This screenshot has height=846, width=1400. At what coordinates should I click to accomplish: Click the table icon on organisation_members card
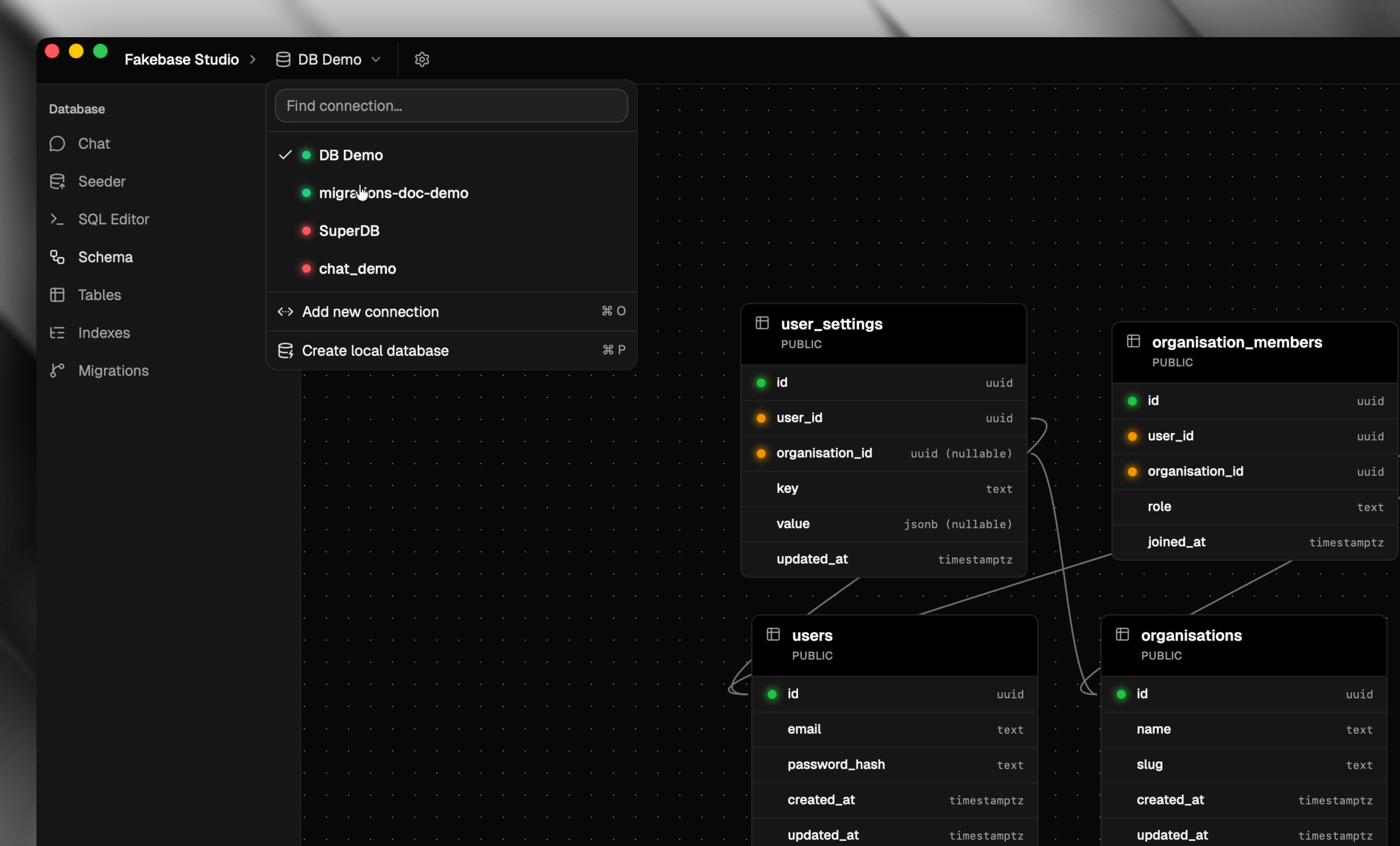[x=1133, y=341]
